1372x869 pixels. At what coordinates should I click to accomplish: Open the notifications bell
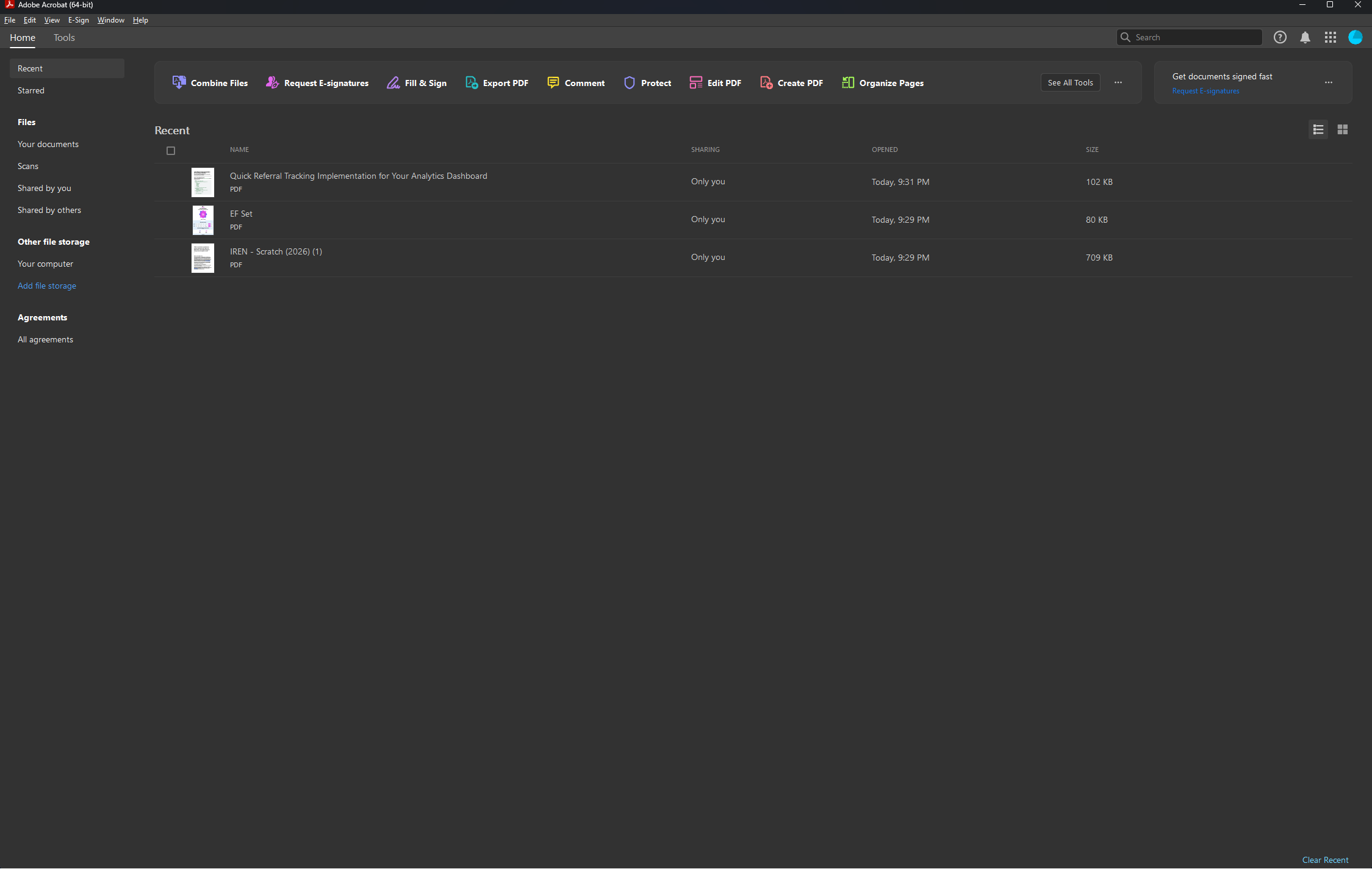click(x=1305, y=37)
